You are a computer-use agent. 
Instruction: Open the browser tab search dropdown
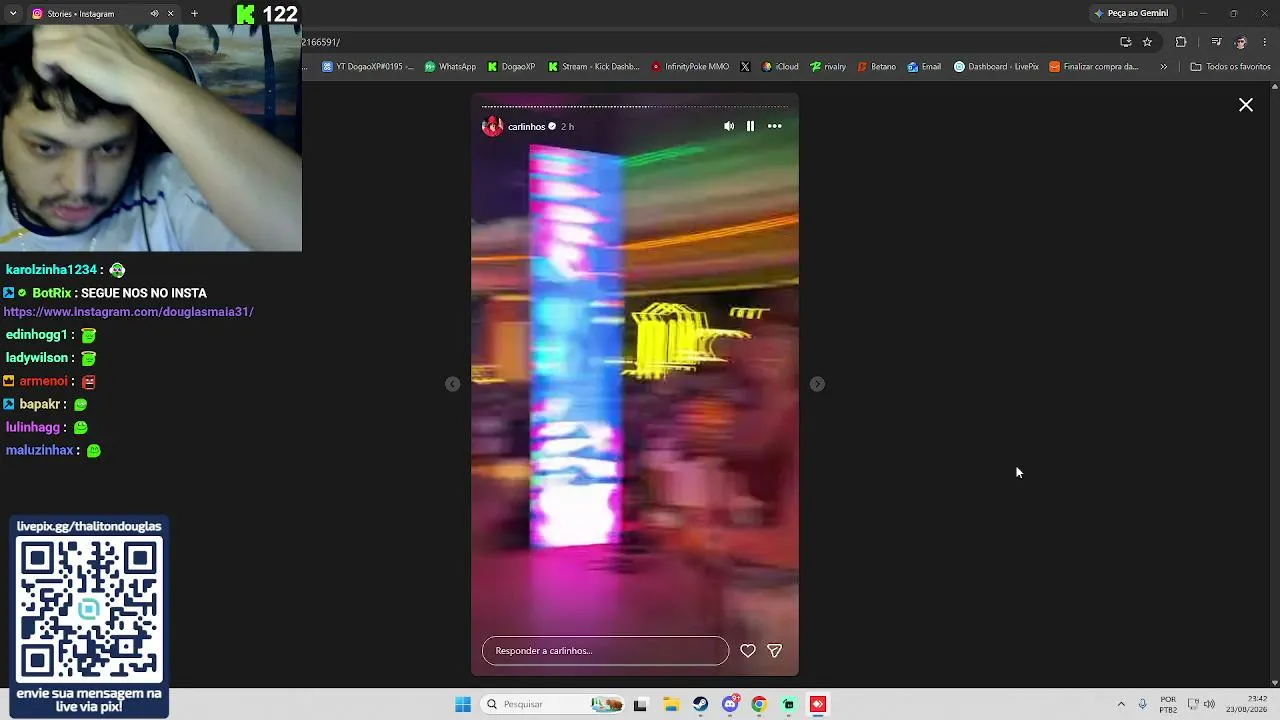[x=13, y=13]
